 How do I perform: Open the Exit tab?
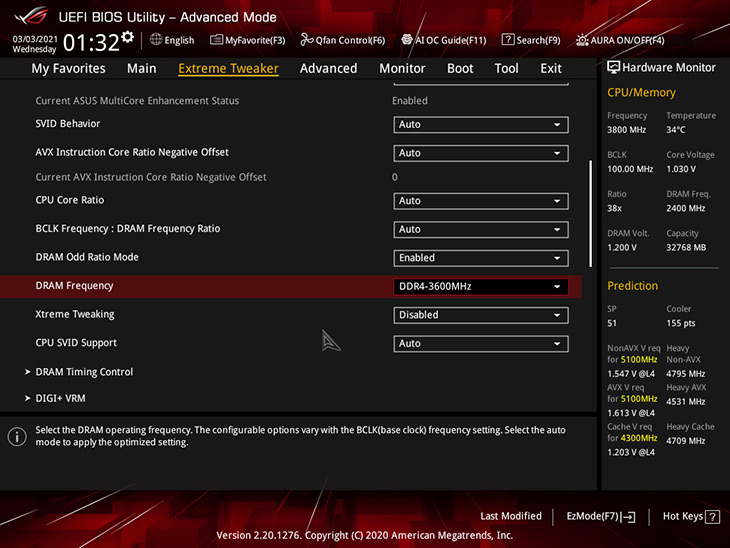[551, 68]
